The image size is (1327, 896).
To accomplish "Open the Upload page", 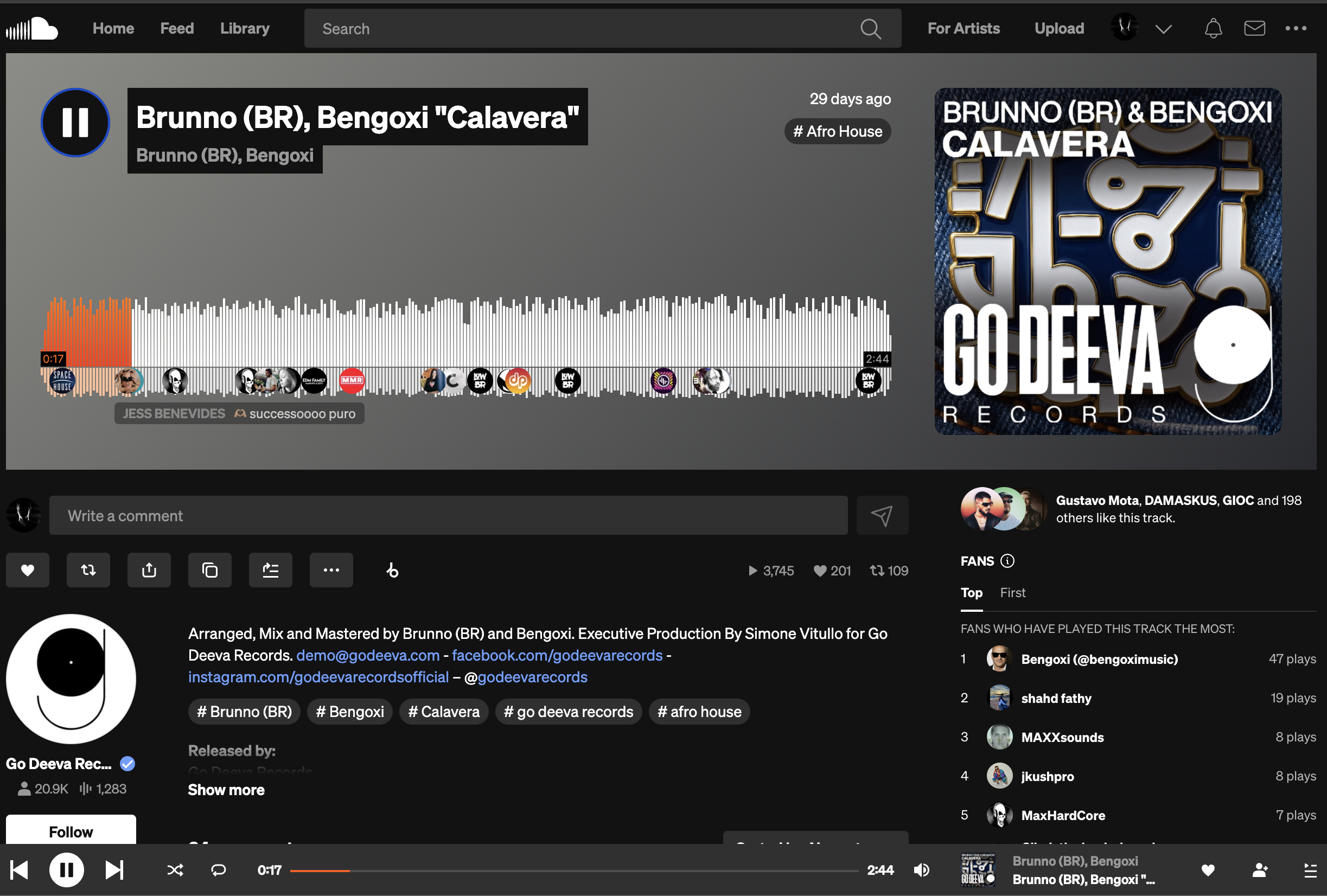I will tap(1059, 29).
